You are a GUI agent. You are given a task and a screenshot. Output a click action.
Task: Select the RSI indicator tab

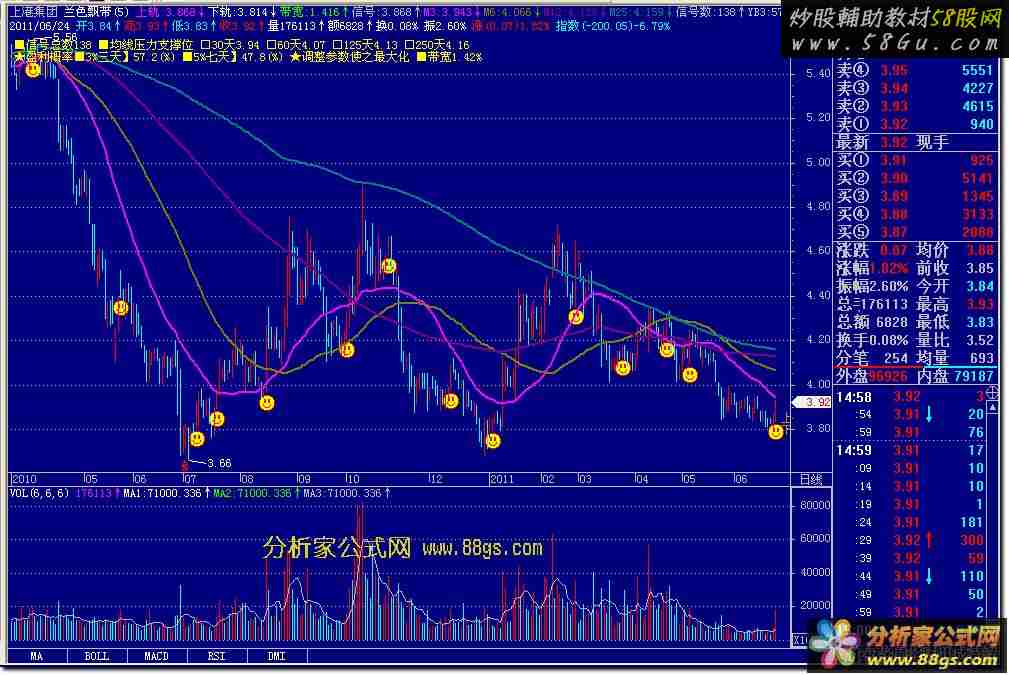[x=217, y=656]
